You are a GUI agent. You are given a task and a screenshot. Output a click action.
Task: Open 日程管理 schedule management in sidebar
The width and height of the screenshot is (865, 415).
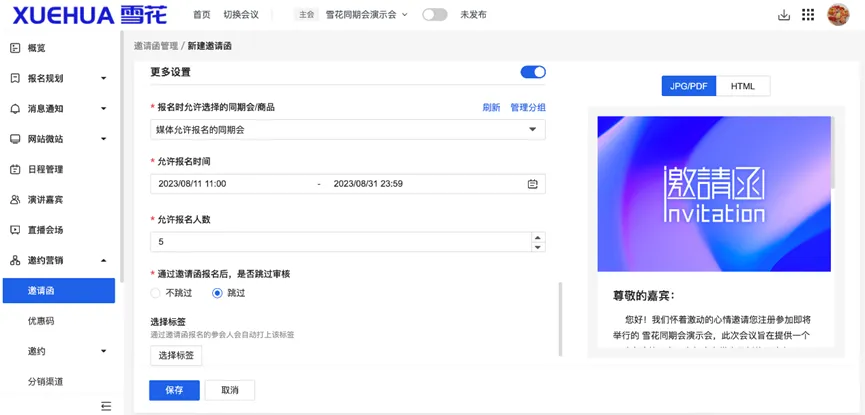coord(45,169)
